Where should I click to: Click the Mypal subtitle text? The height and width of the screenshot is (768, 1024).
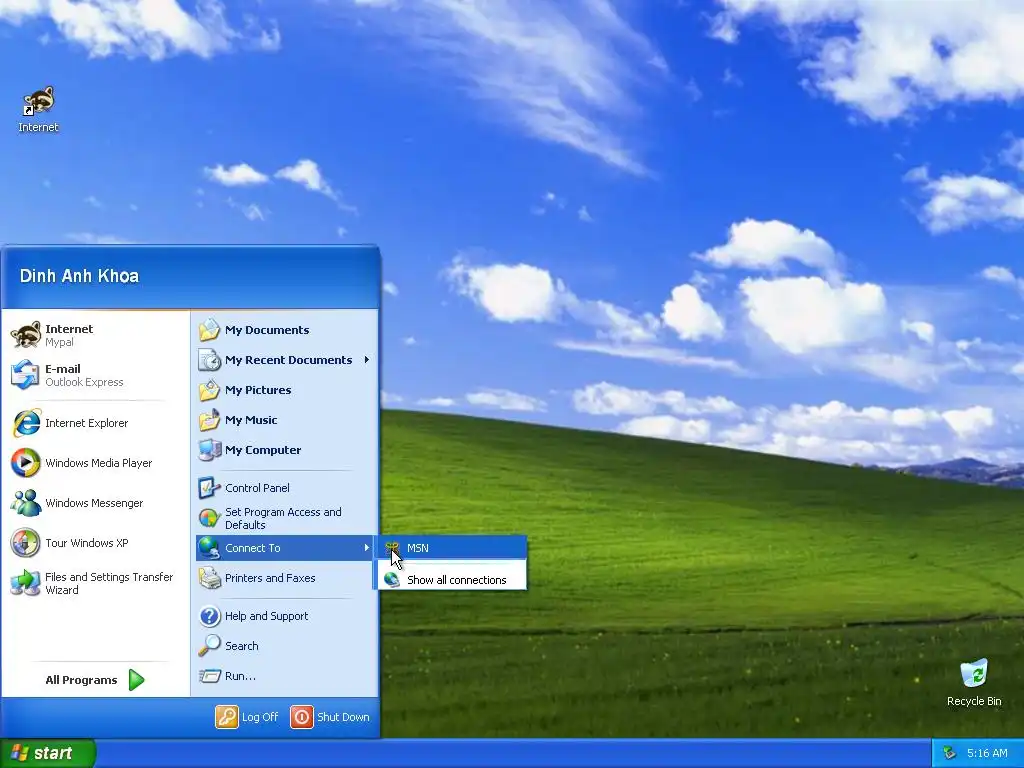click(59, 342)
